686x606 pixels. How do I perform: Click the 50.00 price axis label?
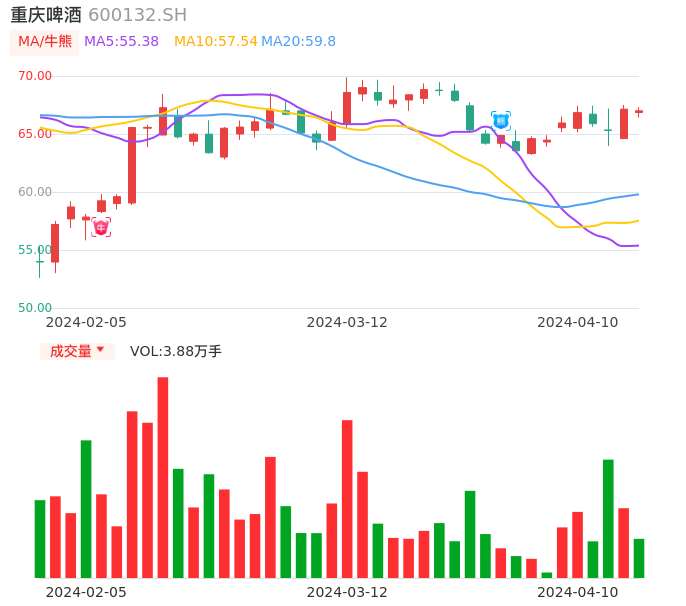click(35, 308)
